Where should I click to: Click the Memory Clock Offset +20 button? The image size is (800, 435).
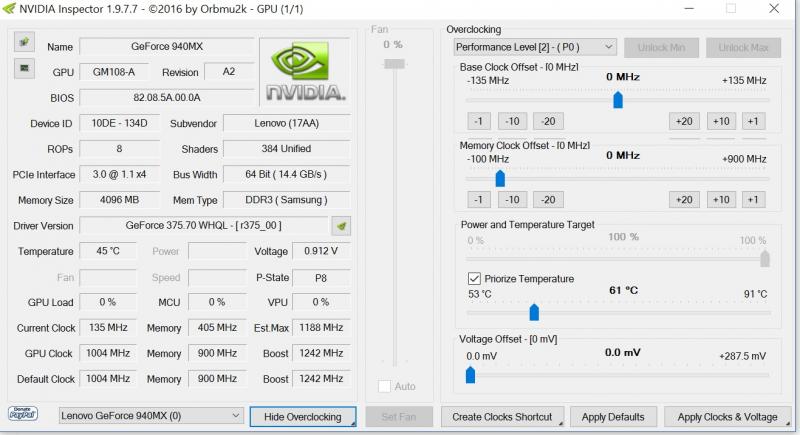coord(684,199)
